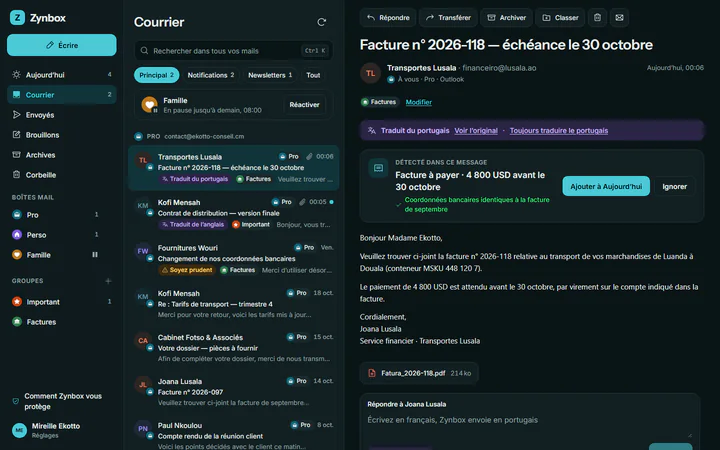Add a new group with plus icon
720x450 pixels.
[x=108, y=281]
